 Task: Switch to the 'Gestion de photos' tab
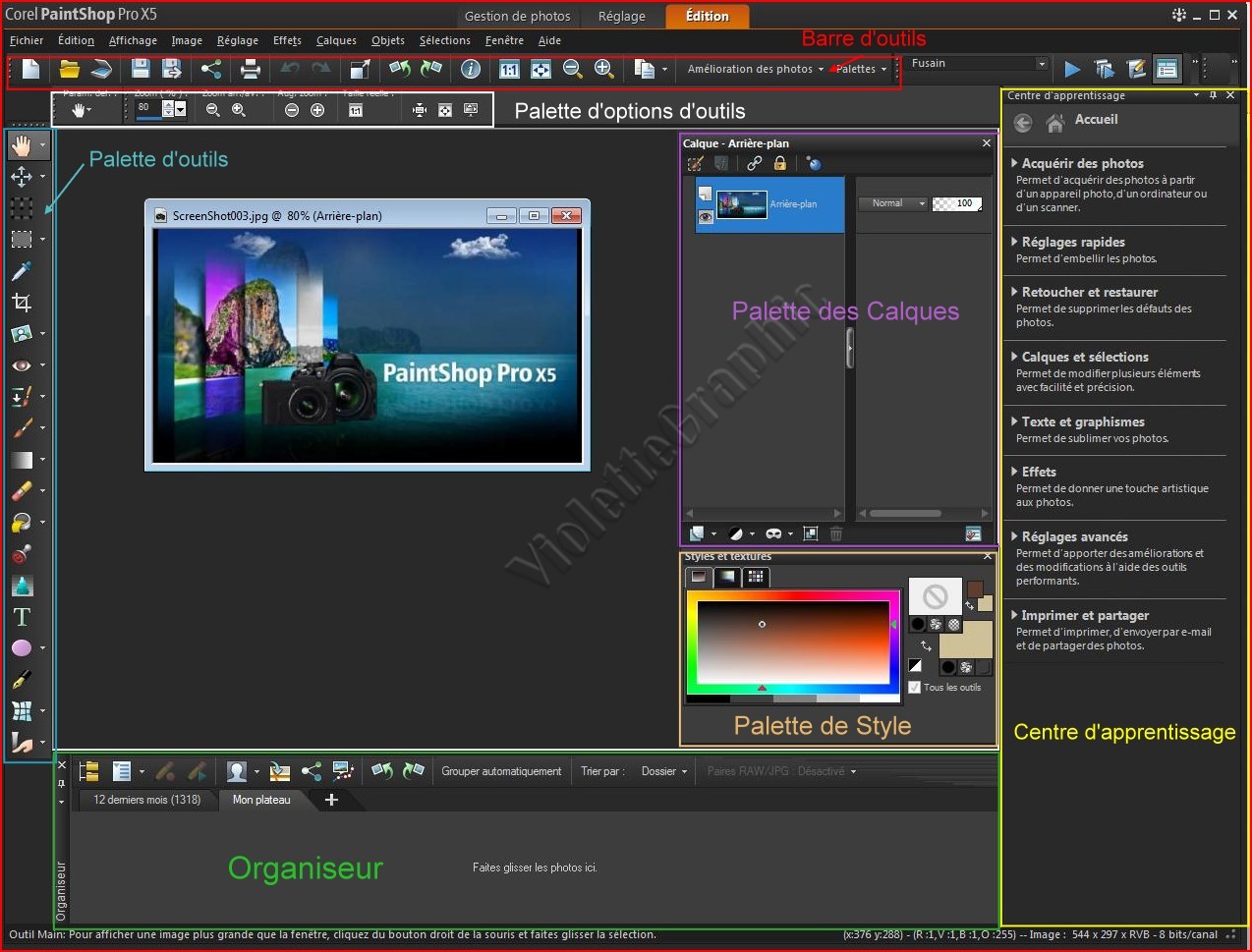click(x=517, y=16)
